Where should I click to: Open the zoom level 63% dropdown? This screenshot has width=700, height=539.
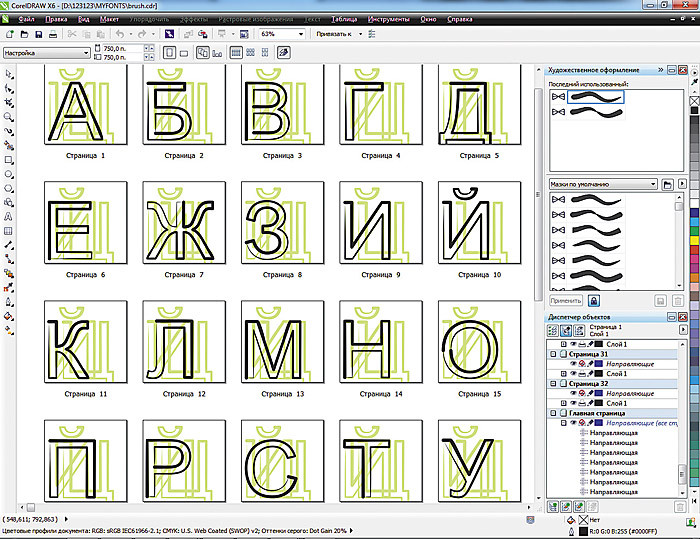301,34
